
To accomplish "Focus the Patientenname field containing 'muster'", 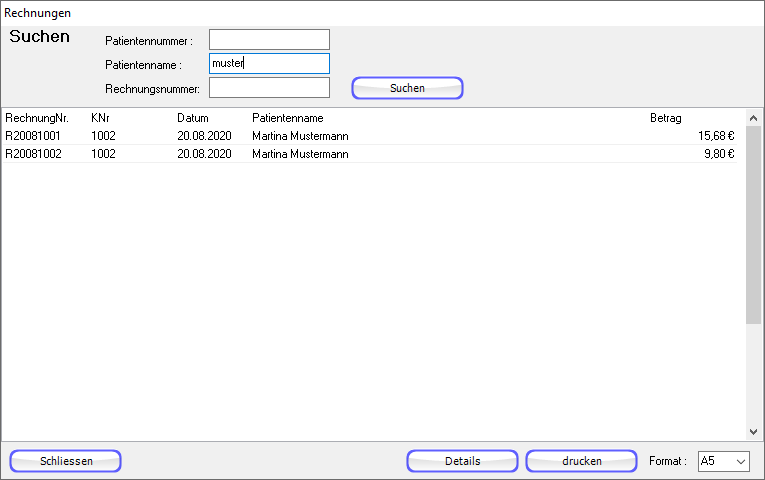I will (x=269, y=64).
